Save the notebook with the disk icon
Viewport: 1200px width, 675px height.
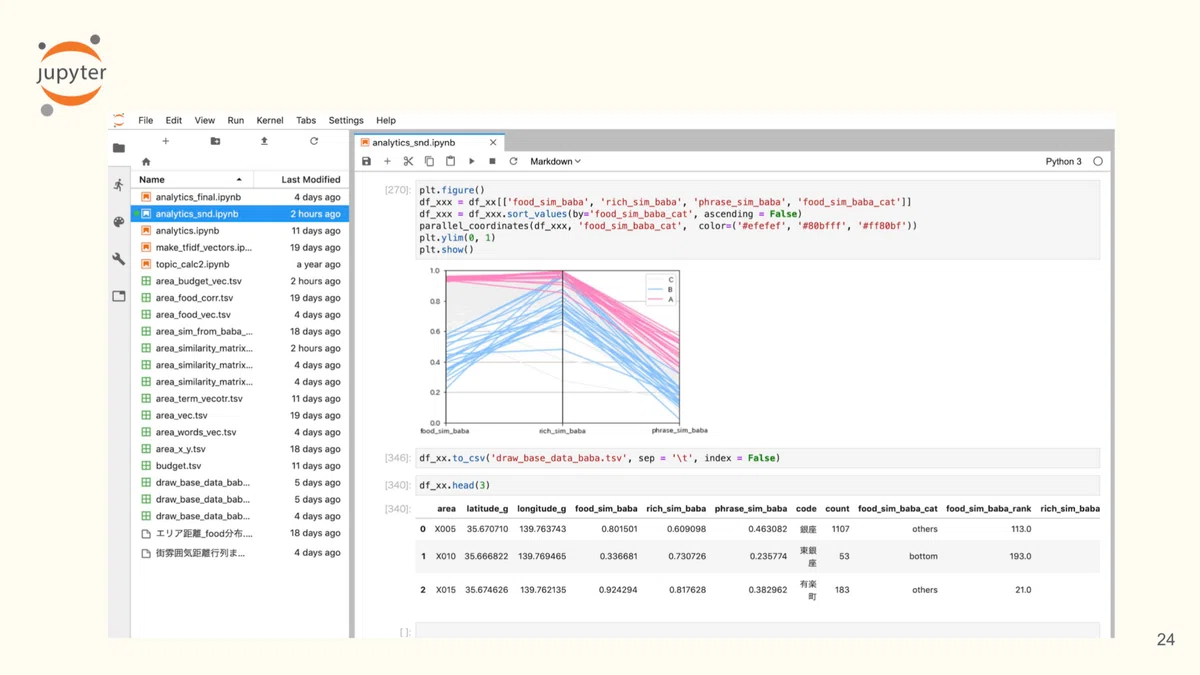click(x=367, y=161)
